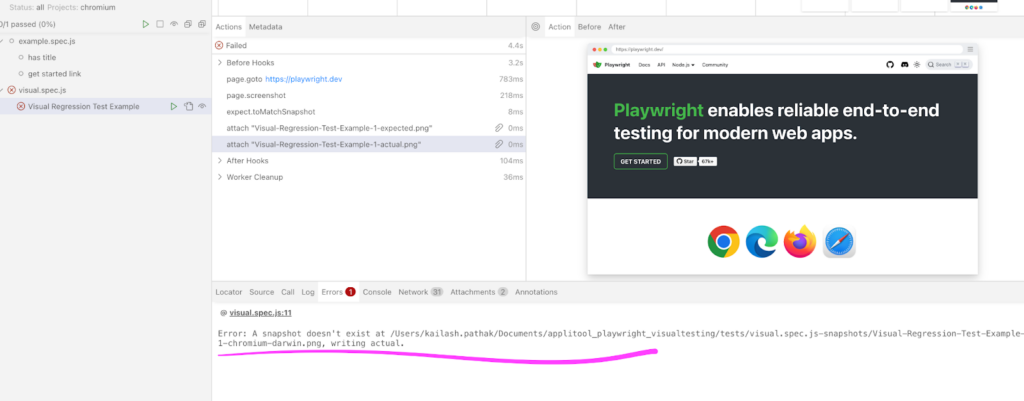Select the expect.toMatchSnapshot action
The image size is (1024, 401).
coord(272,112)
